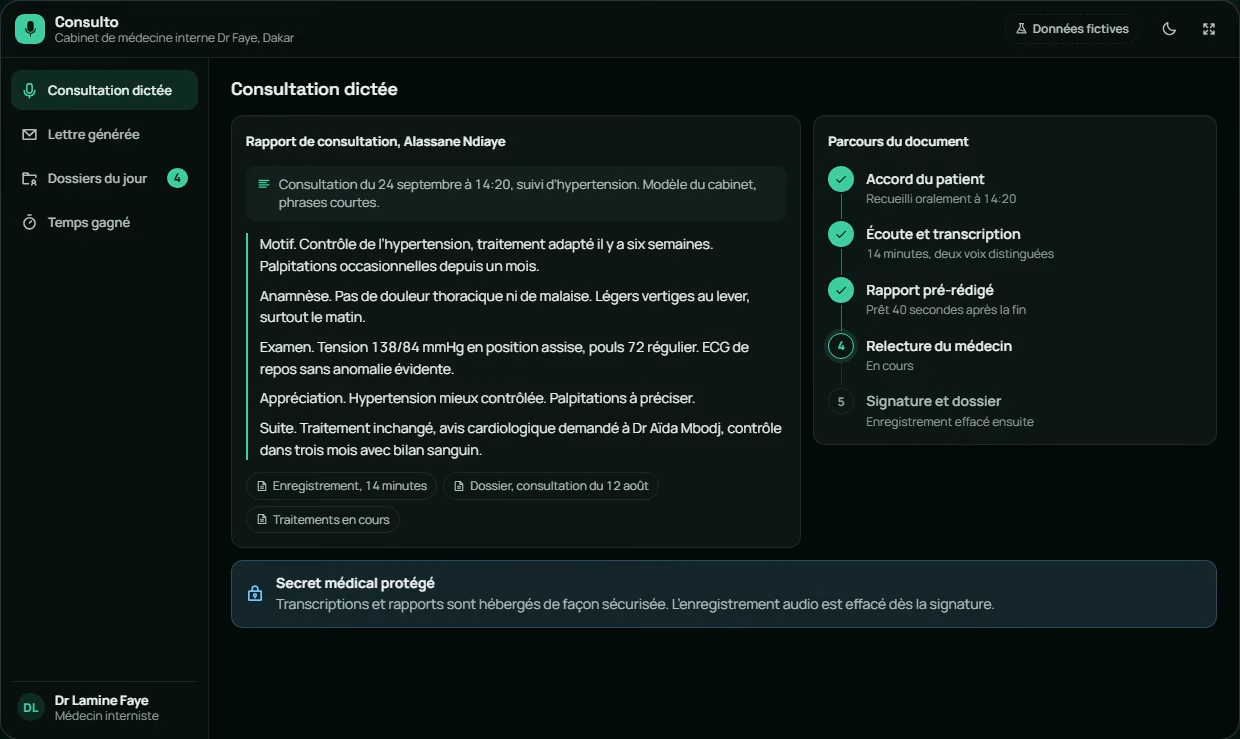Click the Rapport pré-rédigé checkmark icon

pyautogui.click(x=841, y=290)
